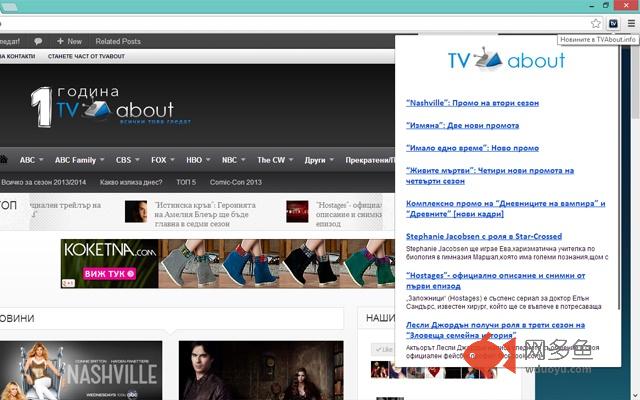Expand the CBS dropdown menu

point(127,160)
